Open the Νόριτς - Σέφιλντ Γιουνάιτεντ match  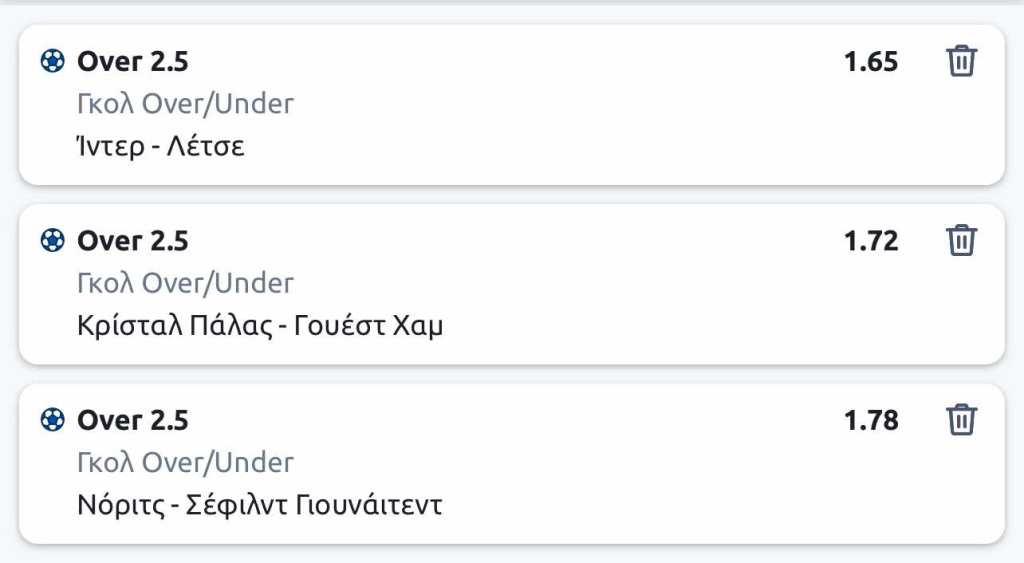tap(259, 505)
